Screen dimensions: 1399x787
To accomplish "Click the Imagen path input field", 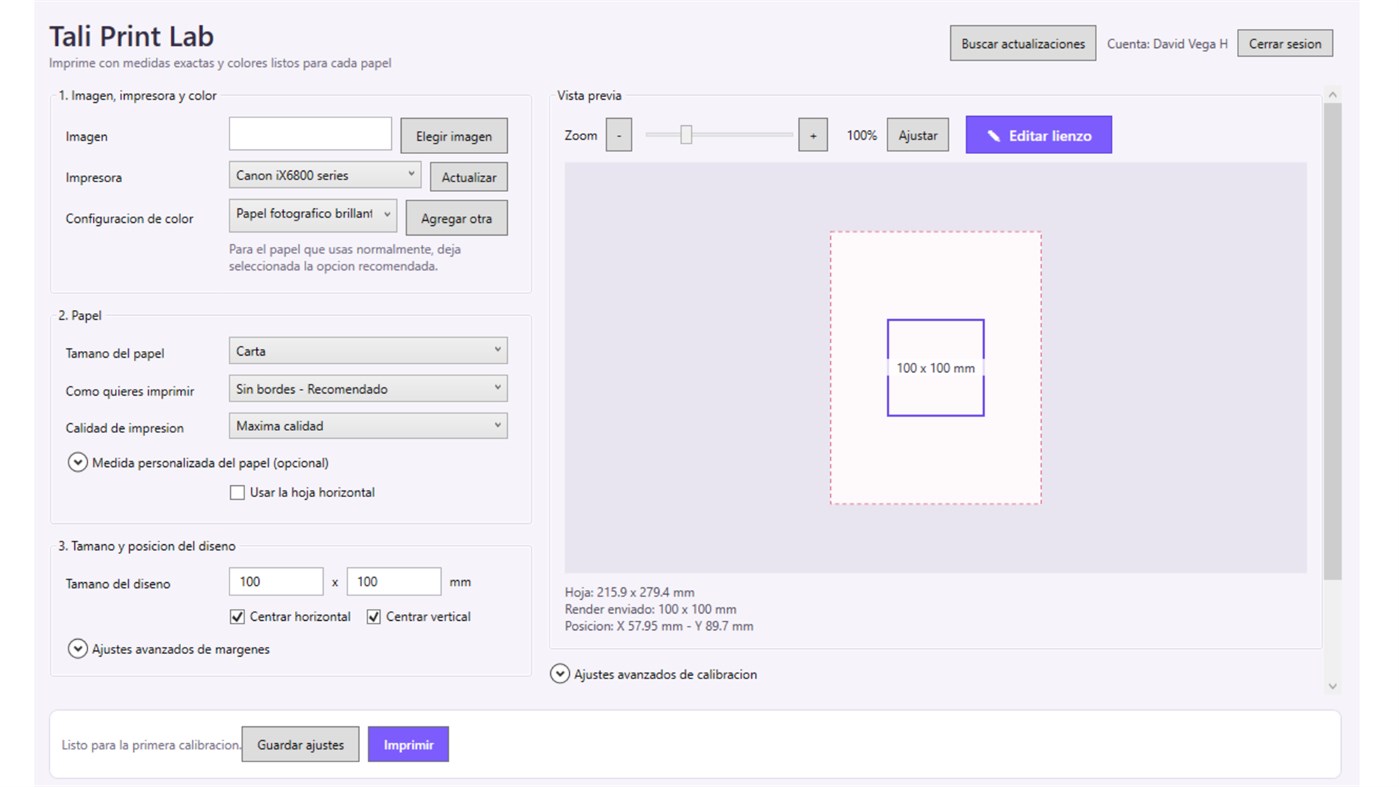I will [x=310, y=134].
